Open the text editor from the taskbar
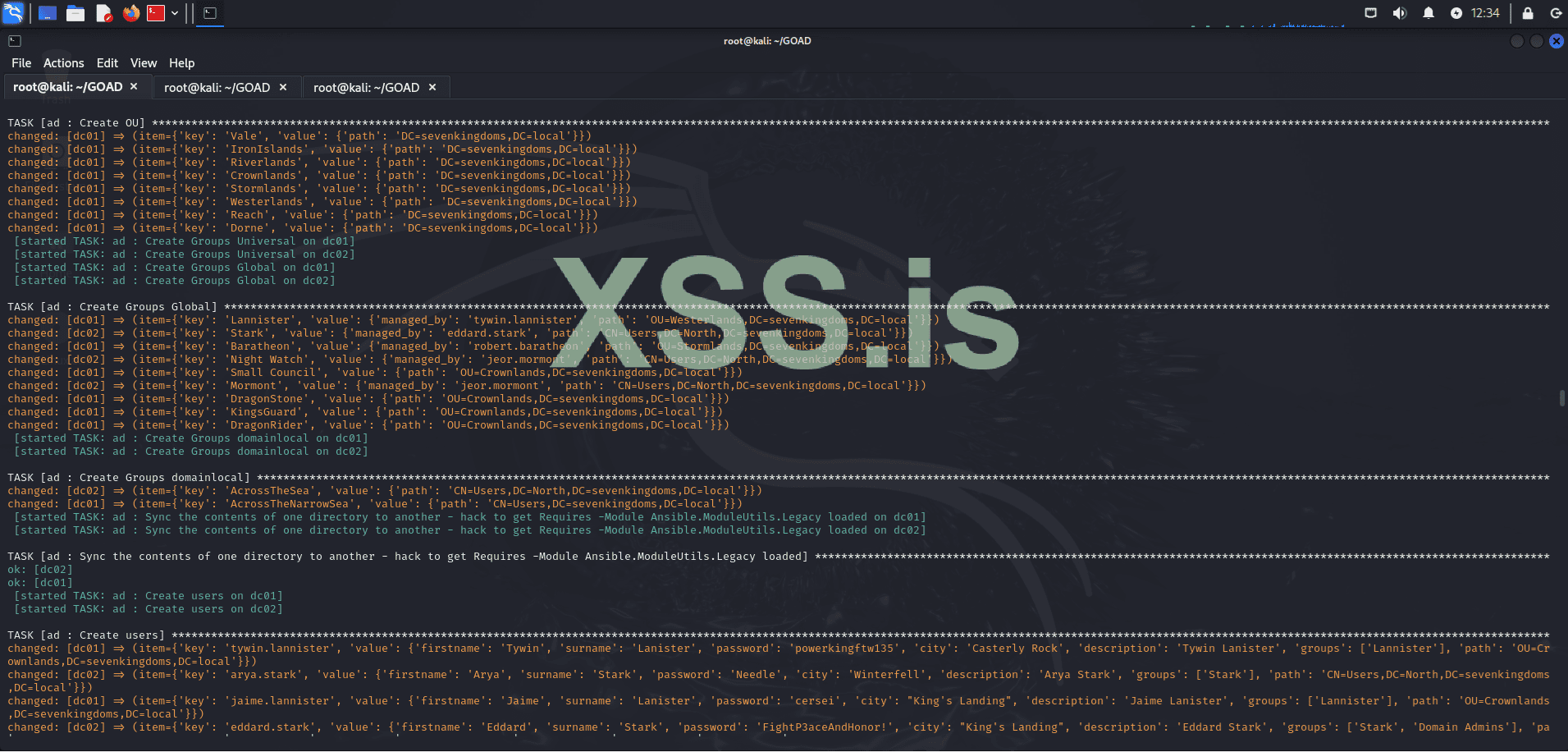The image size is (1568, 752). [x=103, y=13]
